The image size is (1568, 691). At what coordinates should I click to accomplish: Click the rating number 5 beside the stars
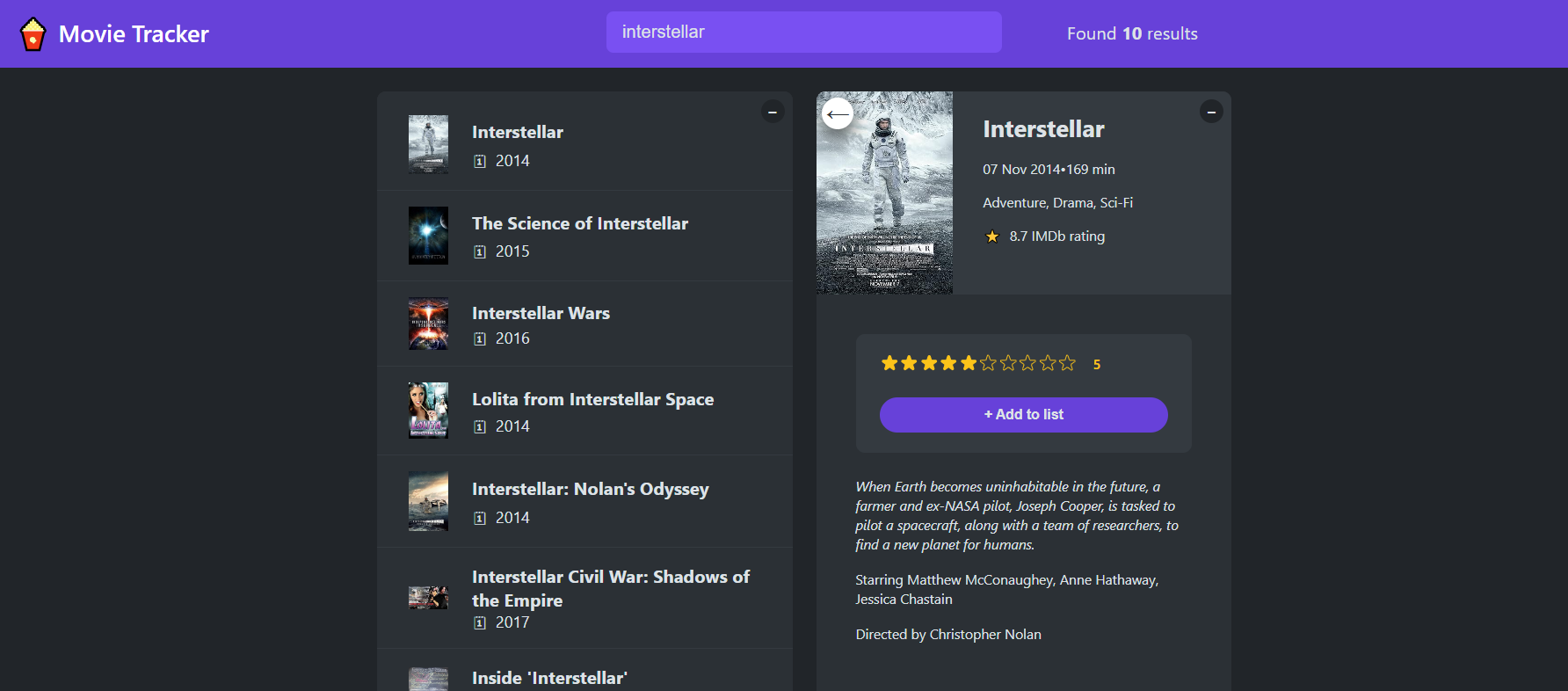1097,365
